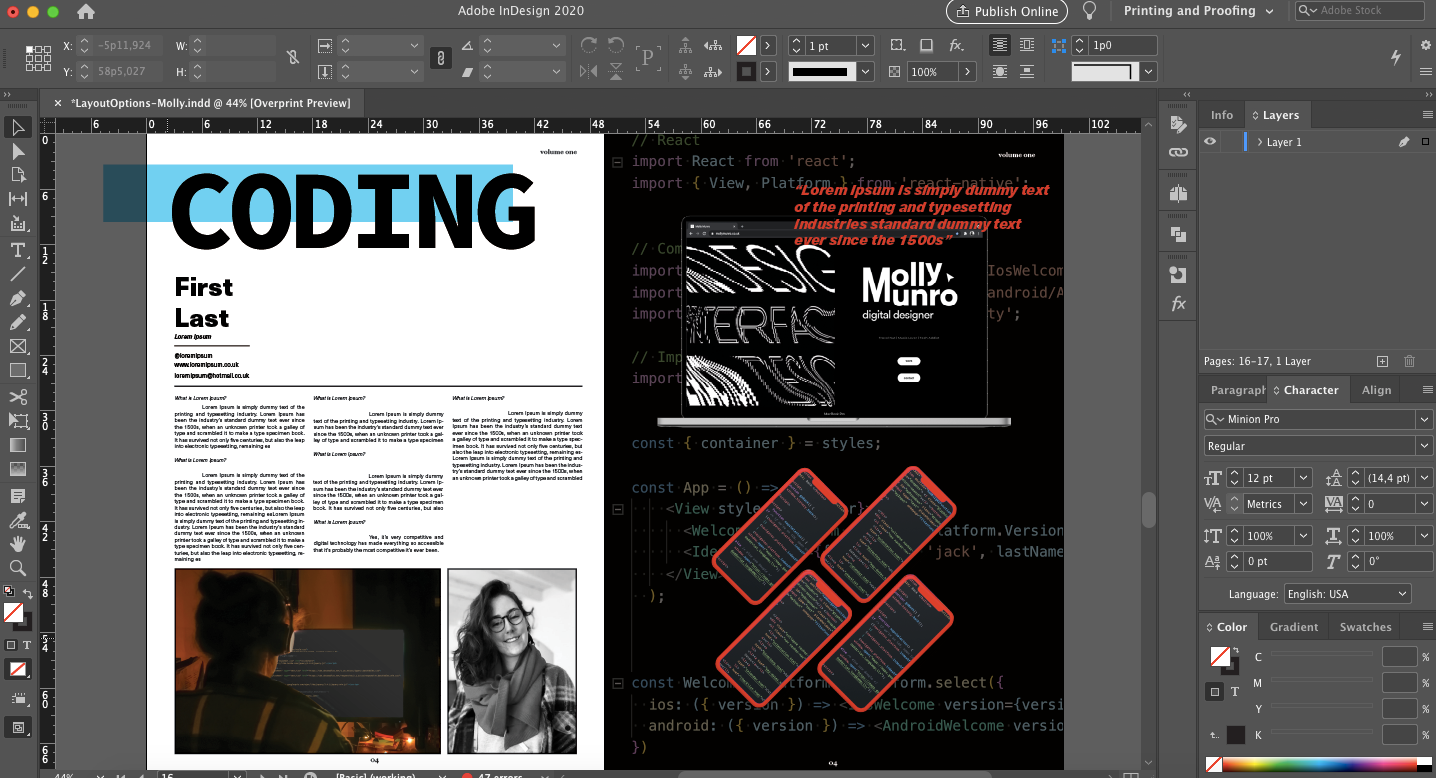Select the Page tool
This screenshot has width=1436, height=778.
coord(17,175)
